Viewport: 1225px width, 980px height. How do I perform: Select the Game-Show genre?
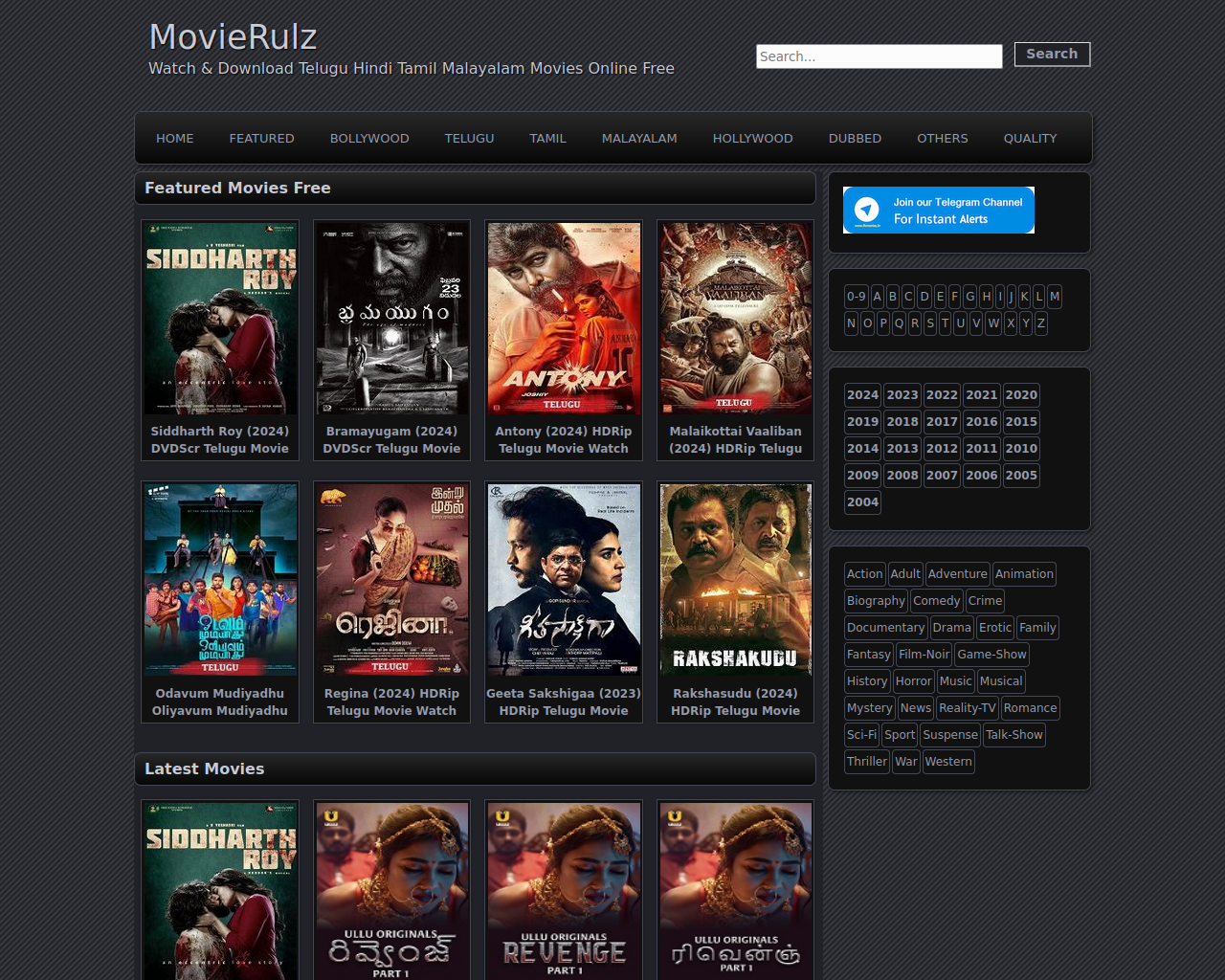991,655
